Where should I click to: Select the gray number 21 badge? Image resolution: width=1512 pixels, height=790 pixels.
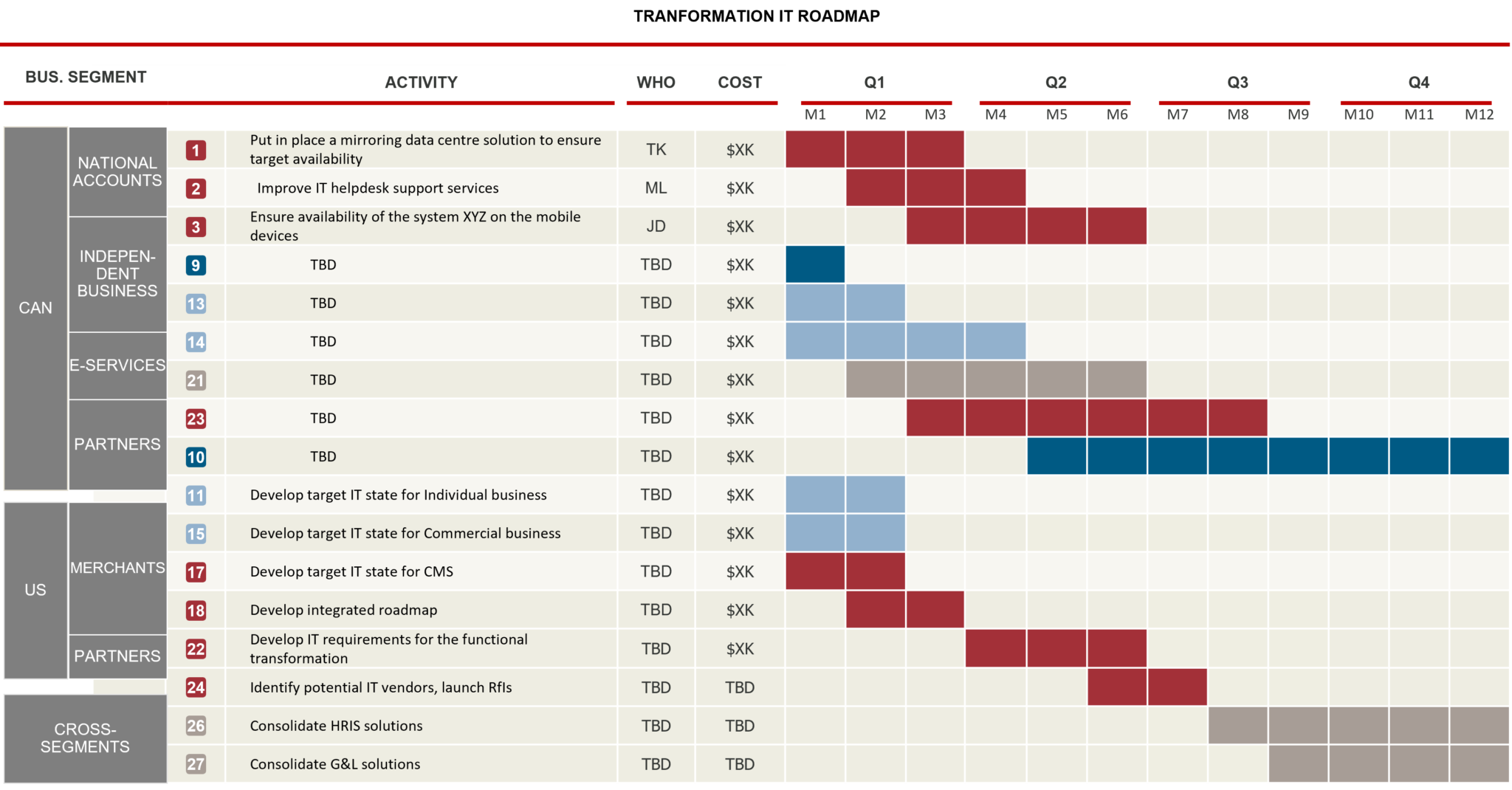pyautogui.click(x=196, y=381)
